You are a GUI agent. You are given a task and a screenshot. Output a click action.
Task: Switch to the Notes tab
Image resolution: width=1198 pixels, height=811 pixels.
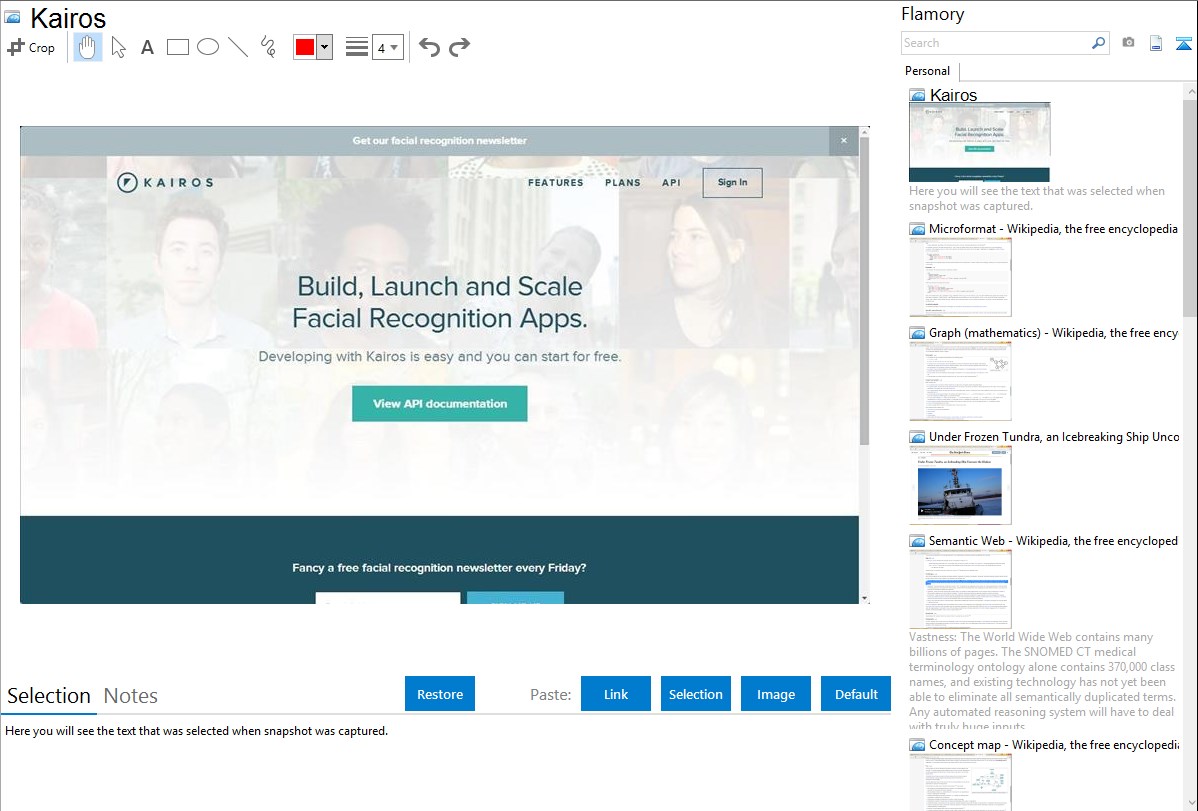point(131,696)
